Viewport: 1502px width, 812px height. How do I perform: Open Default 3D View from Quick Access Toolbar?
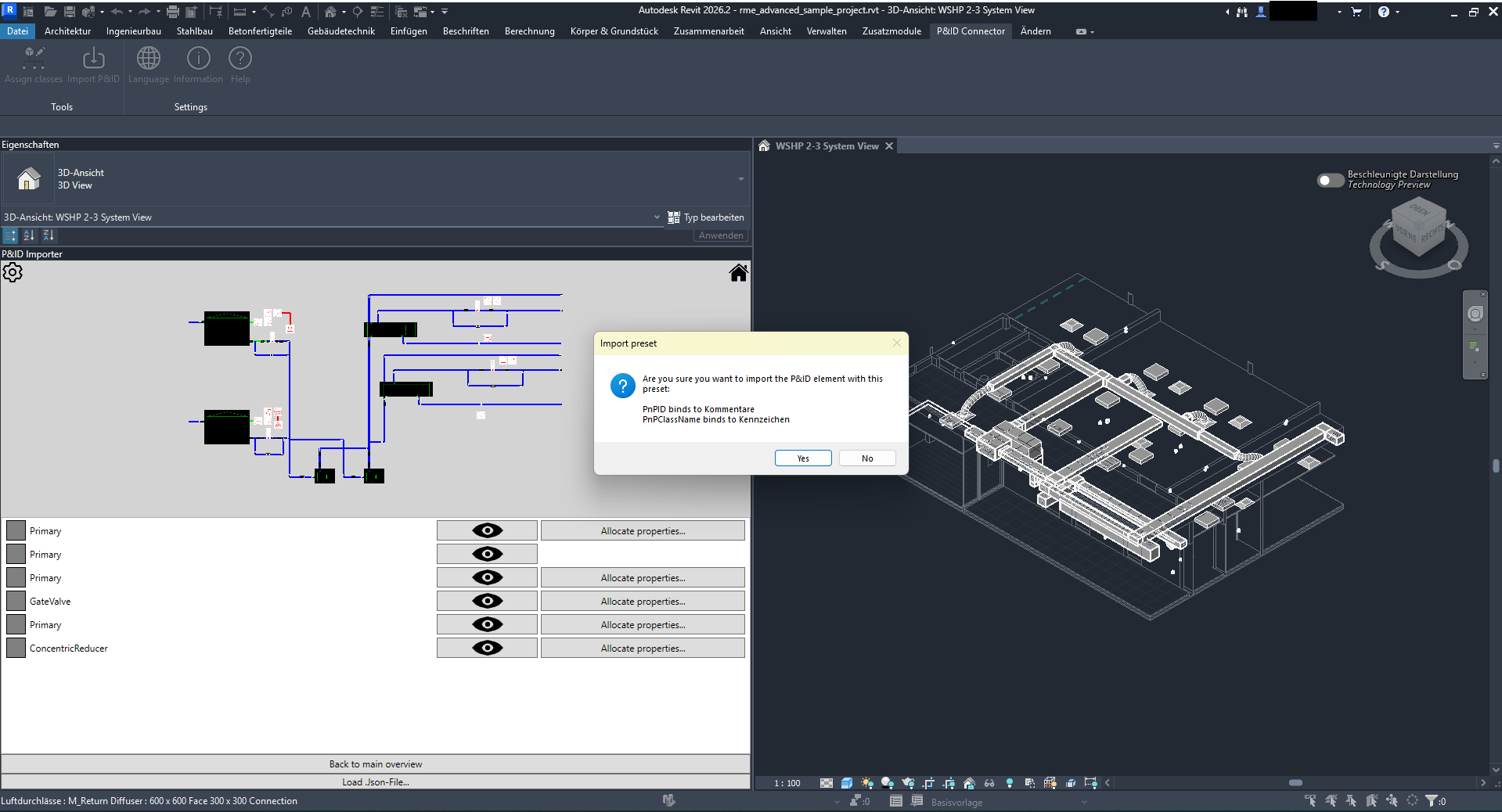[x=332, y=12]
